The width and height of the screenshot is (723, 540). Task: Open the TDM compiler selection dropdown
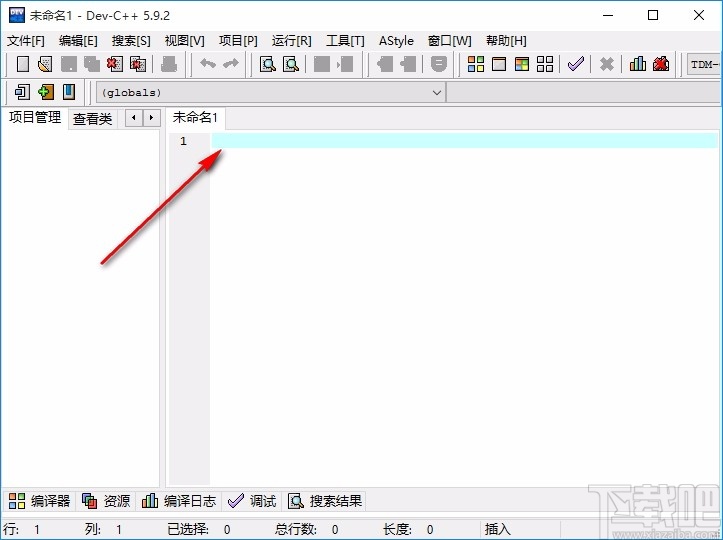705,65
